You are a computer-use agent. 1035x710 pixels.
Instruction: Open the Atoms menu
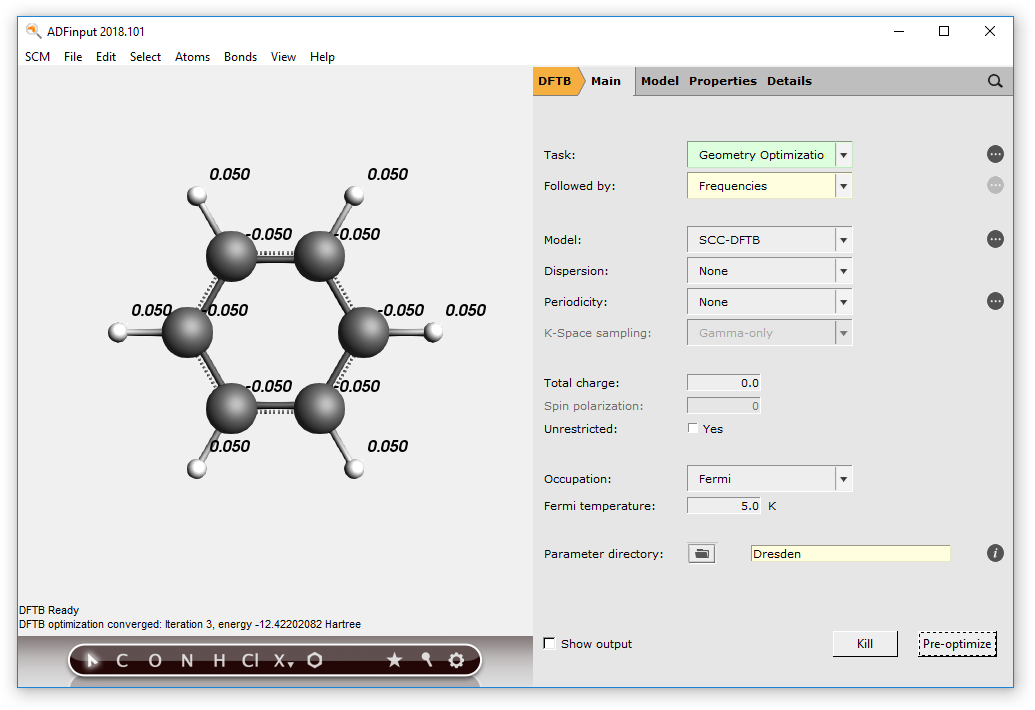[x=192, y=57]
